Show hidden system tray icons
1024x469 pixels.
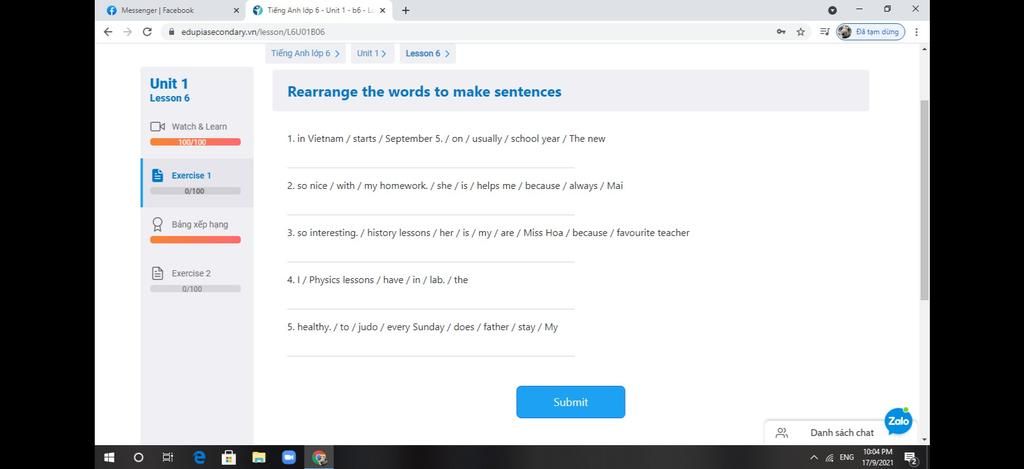pyautogui.click(x=814, y=457)
